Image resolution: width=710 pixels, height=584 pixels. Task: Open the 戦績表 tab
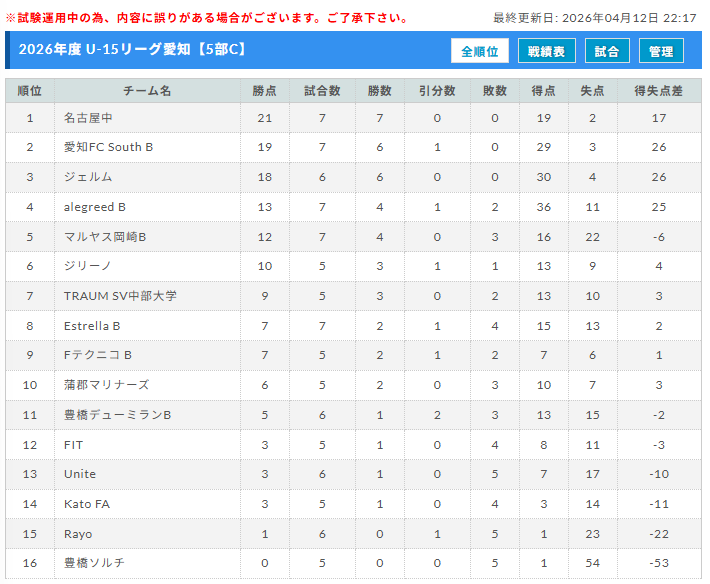pyautogui.click(x=546, y=51)
